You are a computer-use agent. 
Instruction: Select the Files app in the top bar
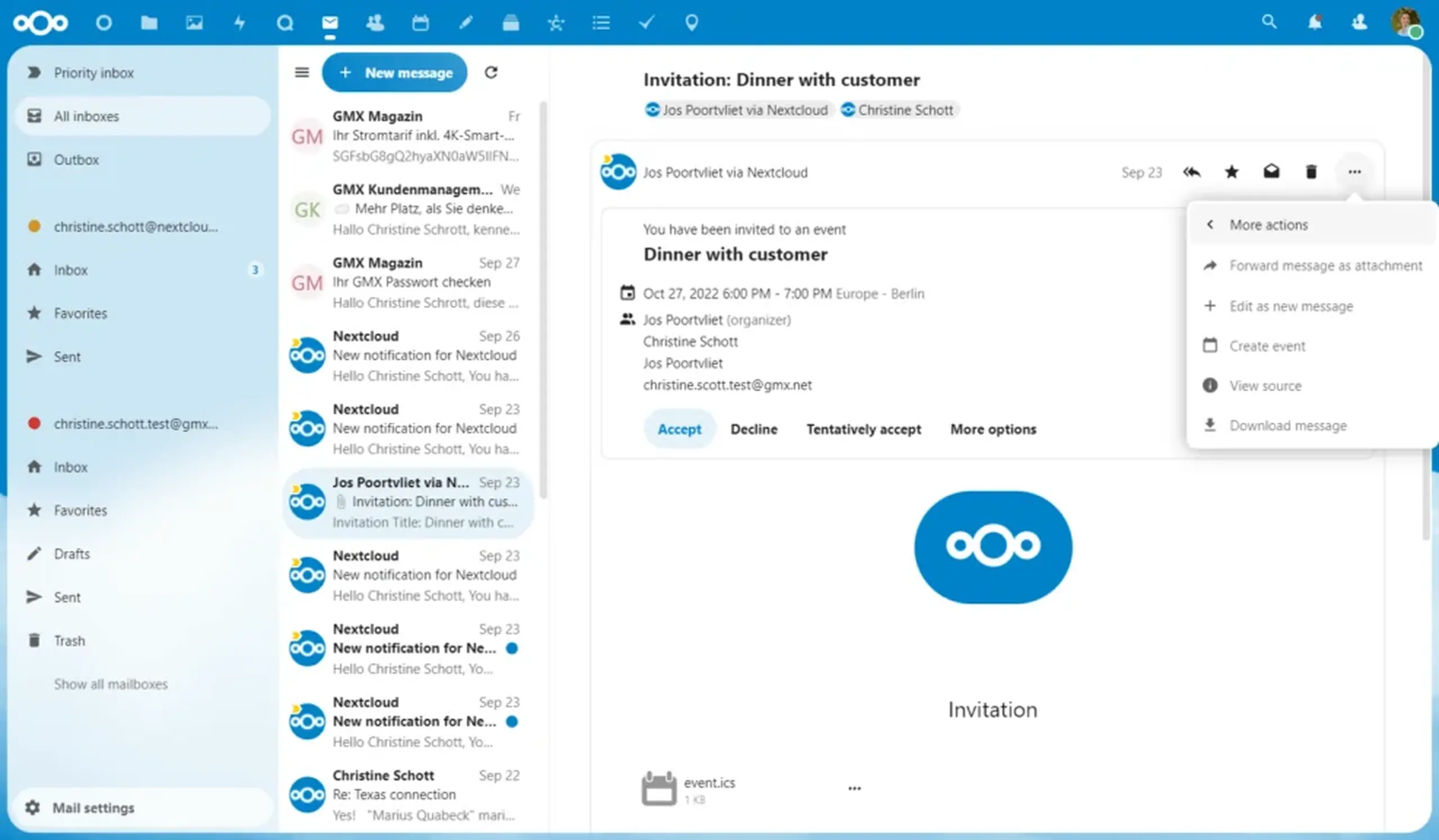pos(149,23)
